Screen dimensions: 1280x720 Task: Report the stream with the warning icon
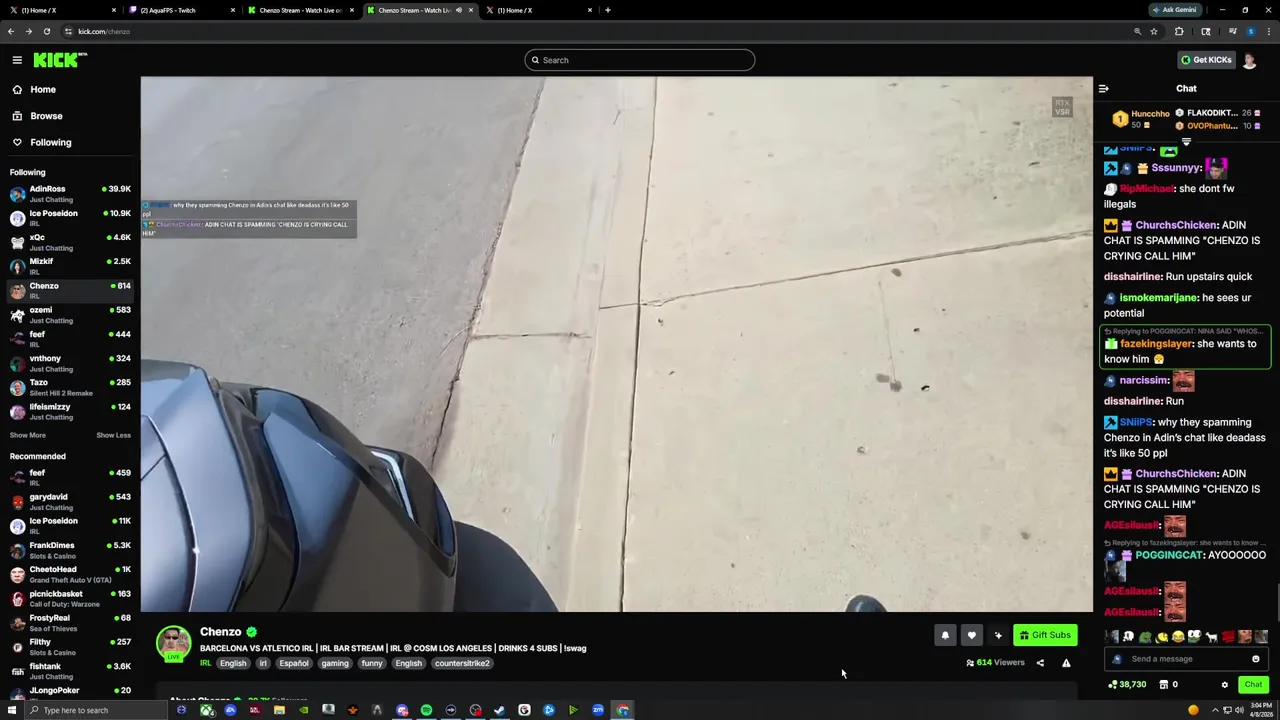tap(1066, 662)
